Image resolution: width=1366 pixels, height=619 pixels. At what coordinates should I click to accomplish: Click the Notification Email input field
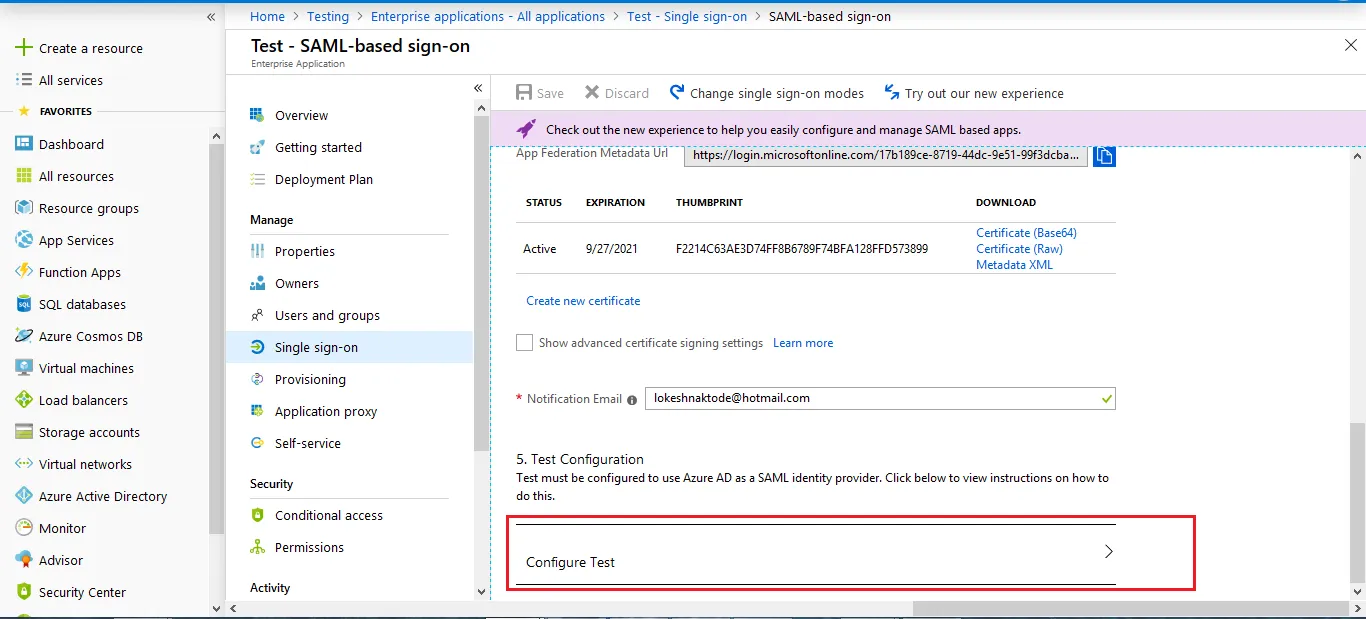tap(880, 398)
